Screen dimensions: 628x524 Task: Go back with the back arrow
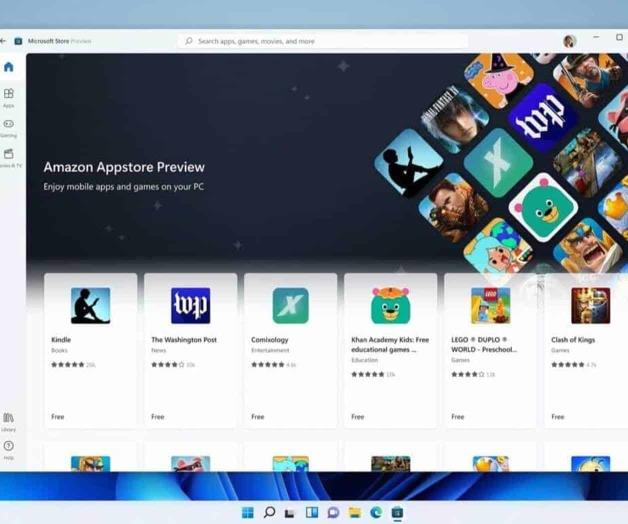[x=2, y=41]
